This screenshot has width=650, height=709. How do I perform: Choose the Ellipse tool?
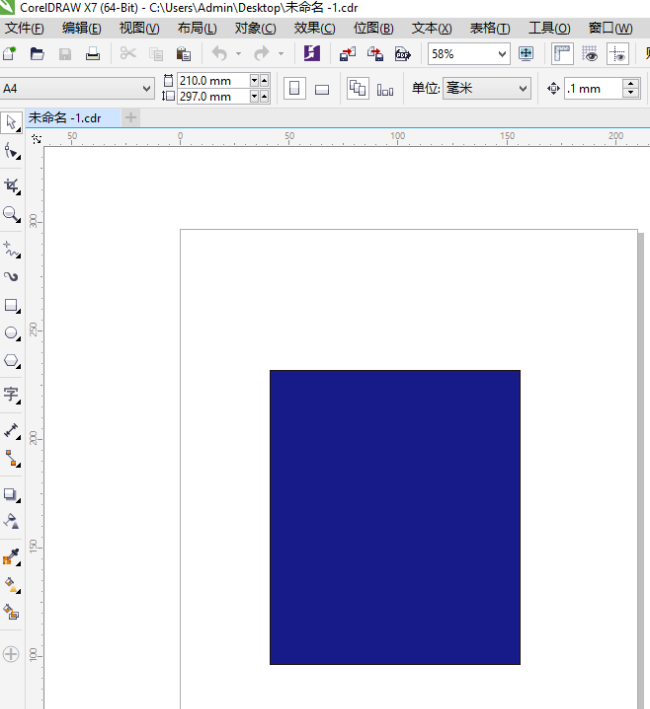click(12, 333)
